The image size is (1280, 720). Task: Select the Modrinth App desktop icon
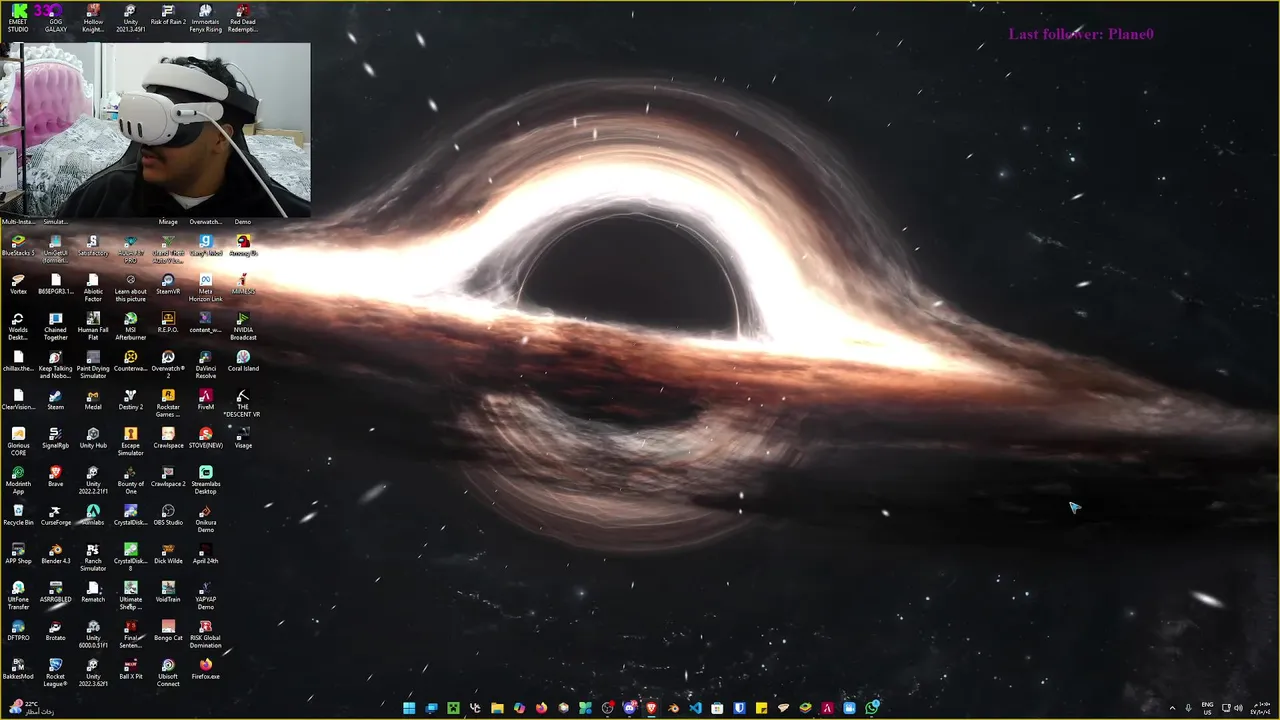[x=18, y=480]
